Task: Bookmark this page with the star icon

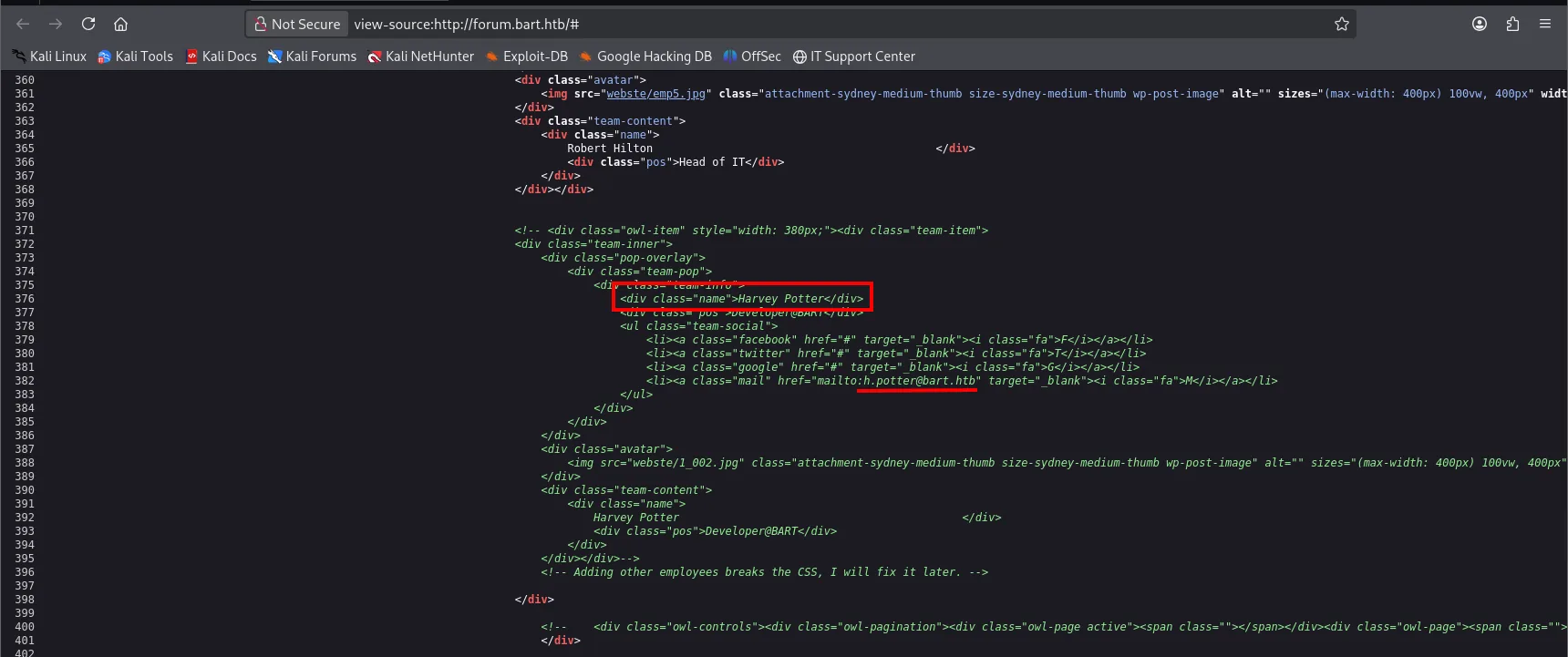Action: pos(1341,24)
